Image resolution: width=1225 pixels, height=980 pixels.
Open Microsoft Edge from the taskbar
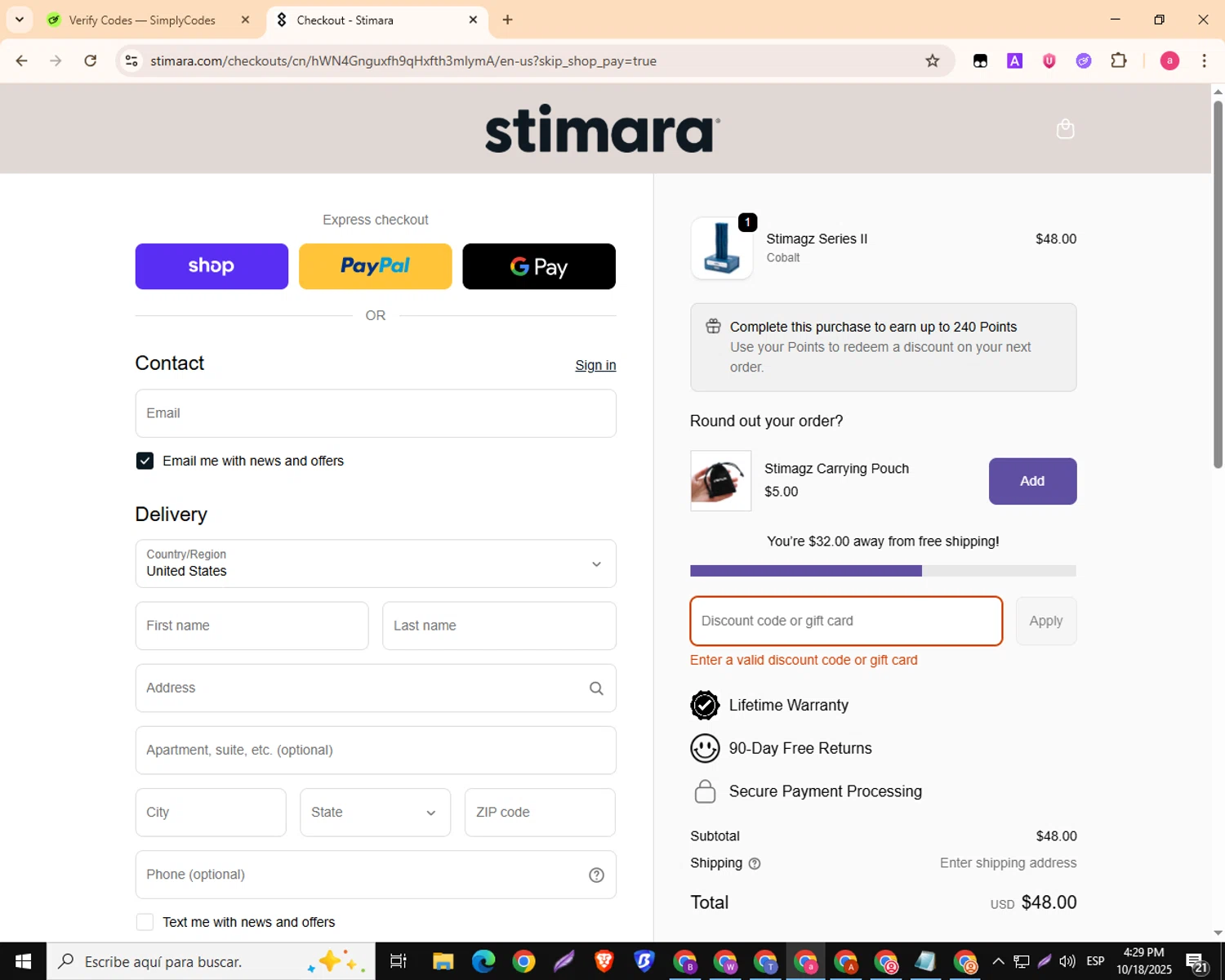pyautogui.click(x=483, y=961)
